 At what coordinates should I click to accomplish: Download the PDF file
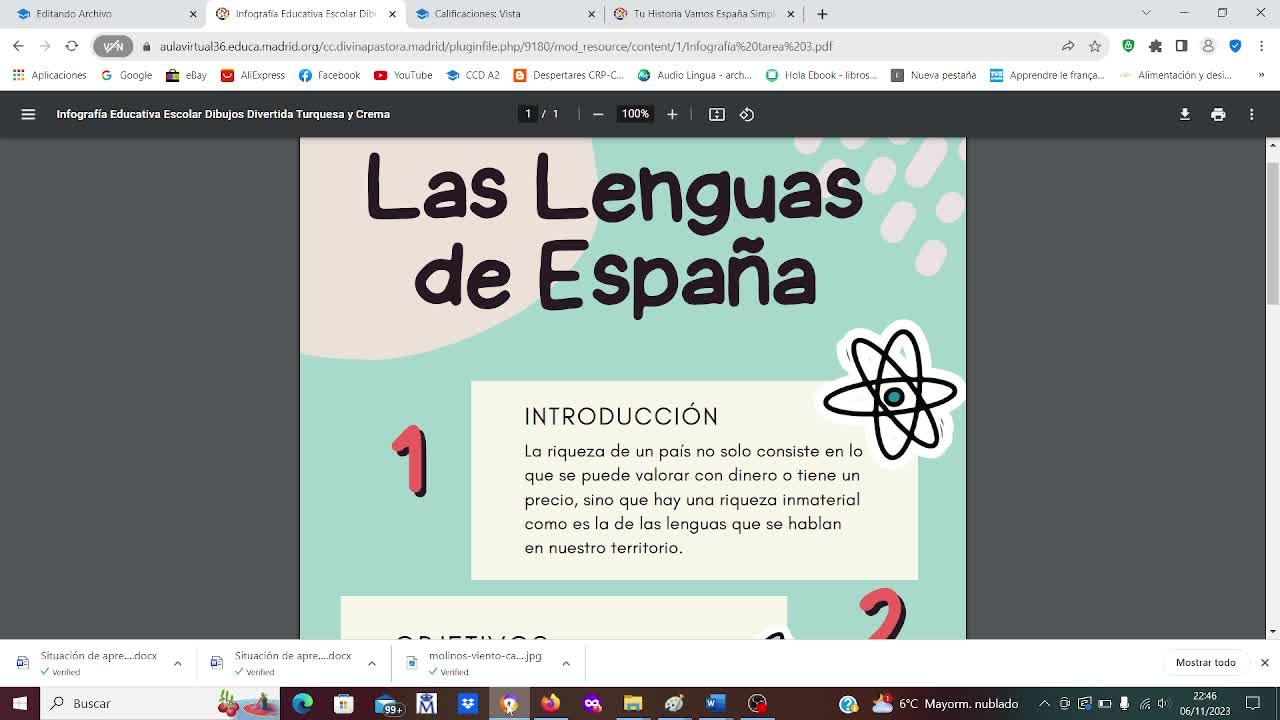(1185, 114)
